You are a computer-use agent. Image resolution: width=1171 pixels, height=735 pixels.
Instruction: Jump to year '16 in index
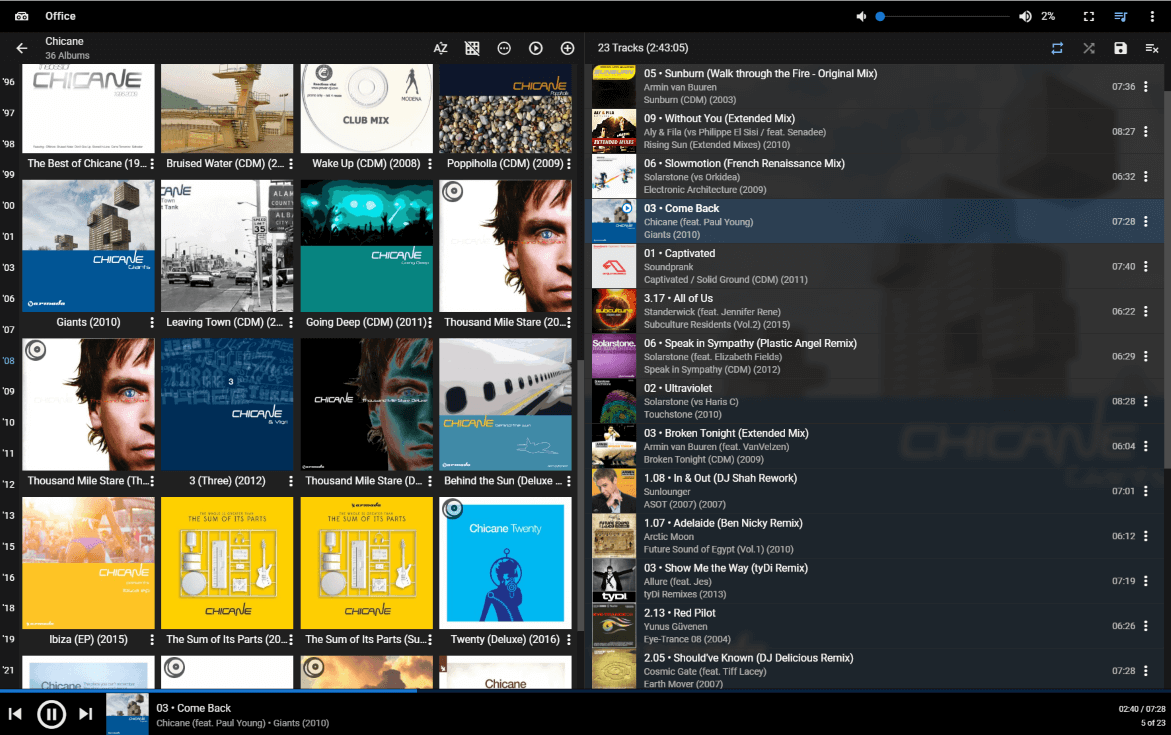click(x=9, y=577)
